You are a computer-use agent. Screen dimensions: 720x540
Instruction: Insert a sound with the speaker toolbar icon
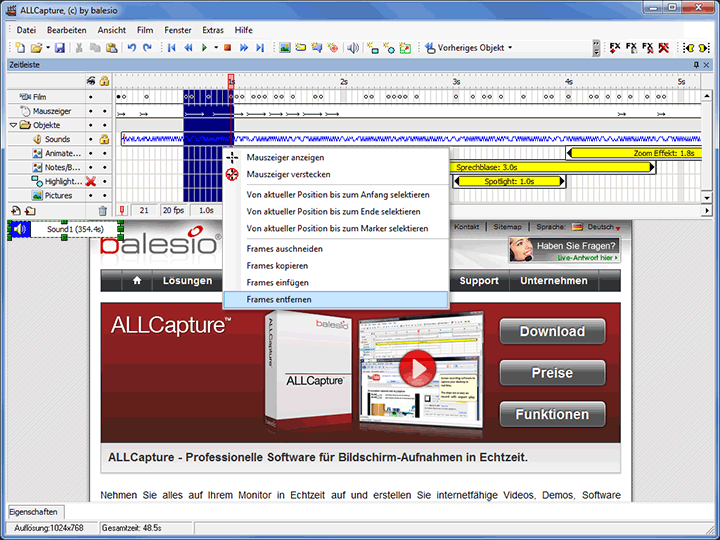point(353,48)
